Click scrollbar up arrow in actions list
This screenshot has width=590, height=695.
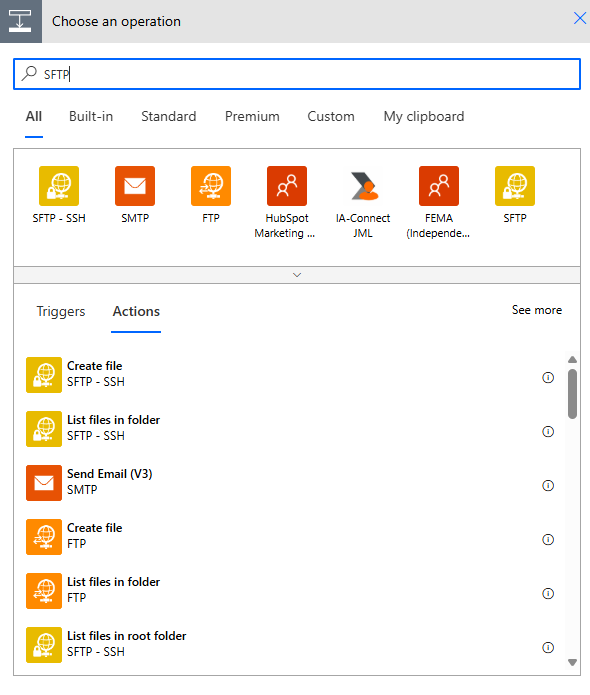click(572, 359)
